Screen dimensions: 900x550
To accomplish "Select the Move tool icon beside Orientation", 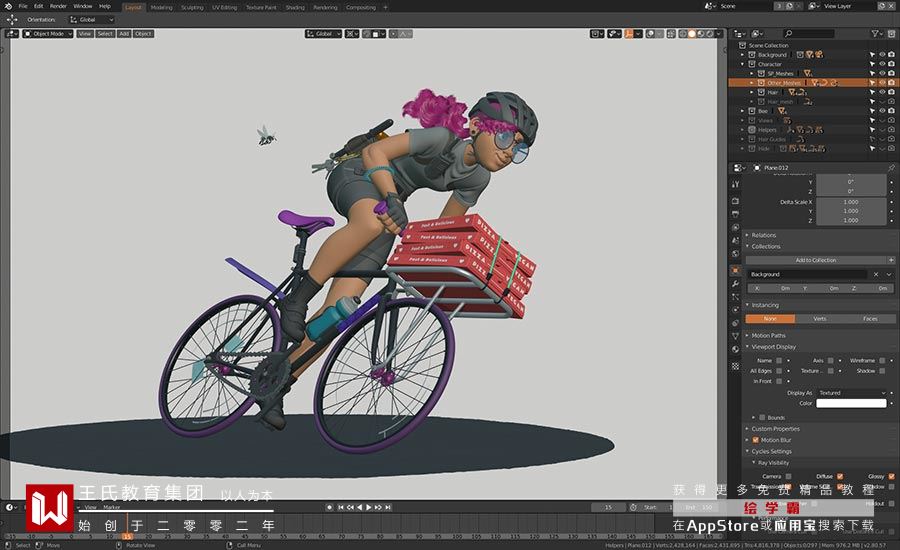I will 11,20.
